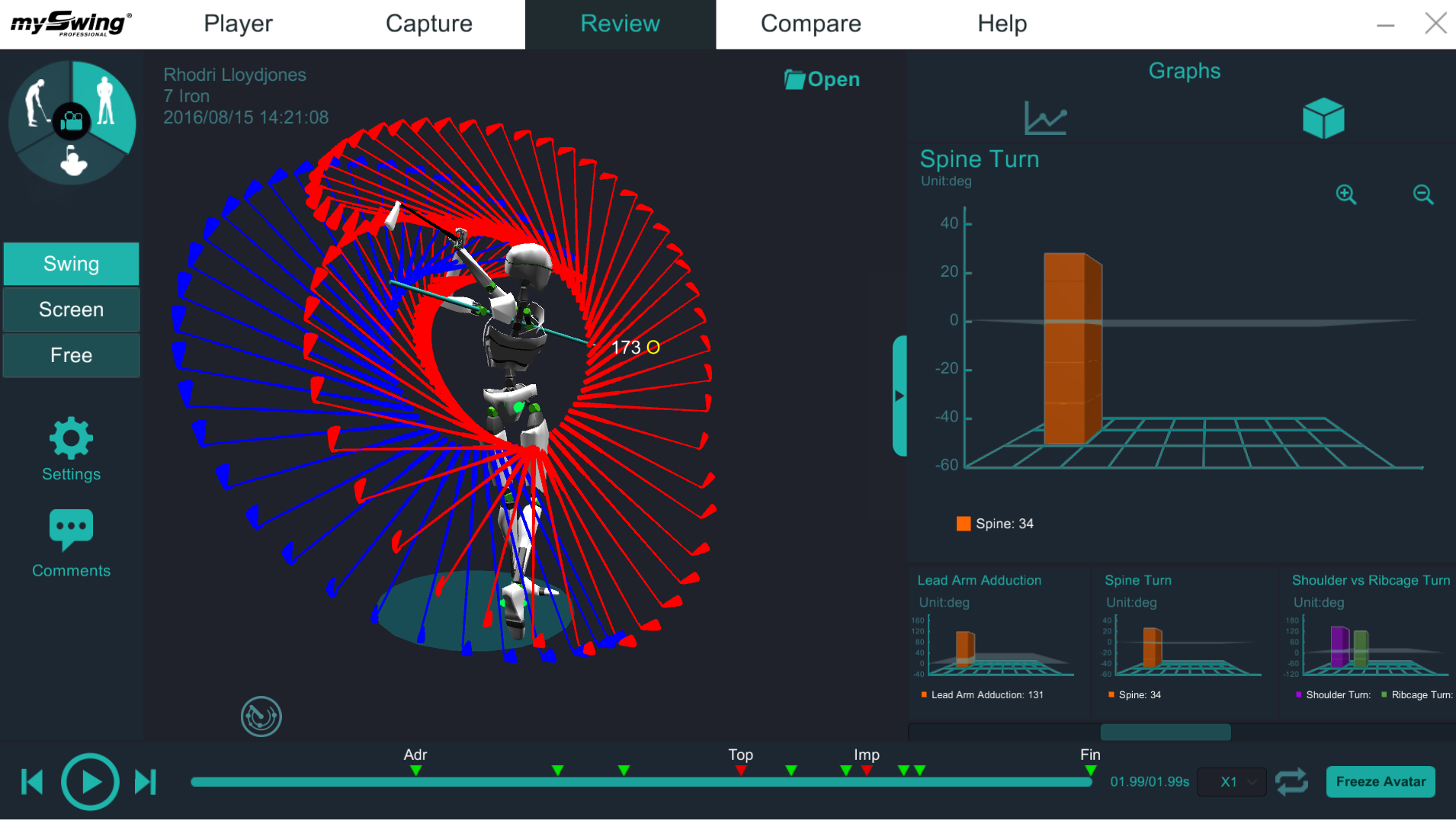
Task: Click the Lead Arm Adduction: 131 legend
Action: pos(983,695)
